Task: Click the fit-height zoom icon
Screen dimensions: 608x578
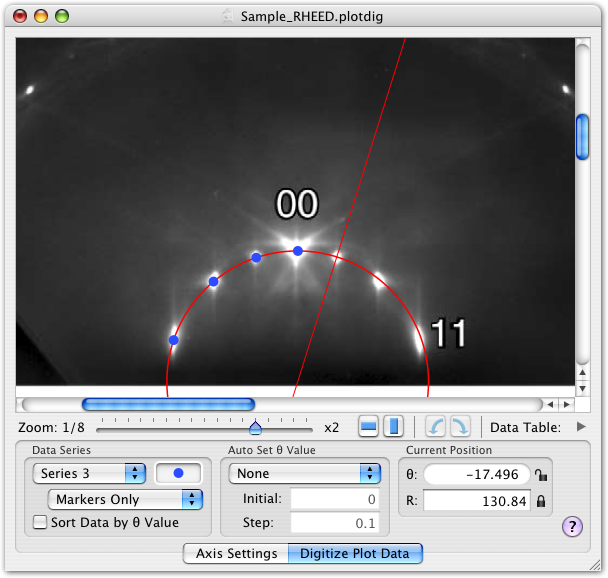Action: (x=394, y=426)
